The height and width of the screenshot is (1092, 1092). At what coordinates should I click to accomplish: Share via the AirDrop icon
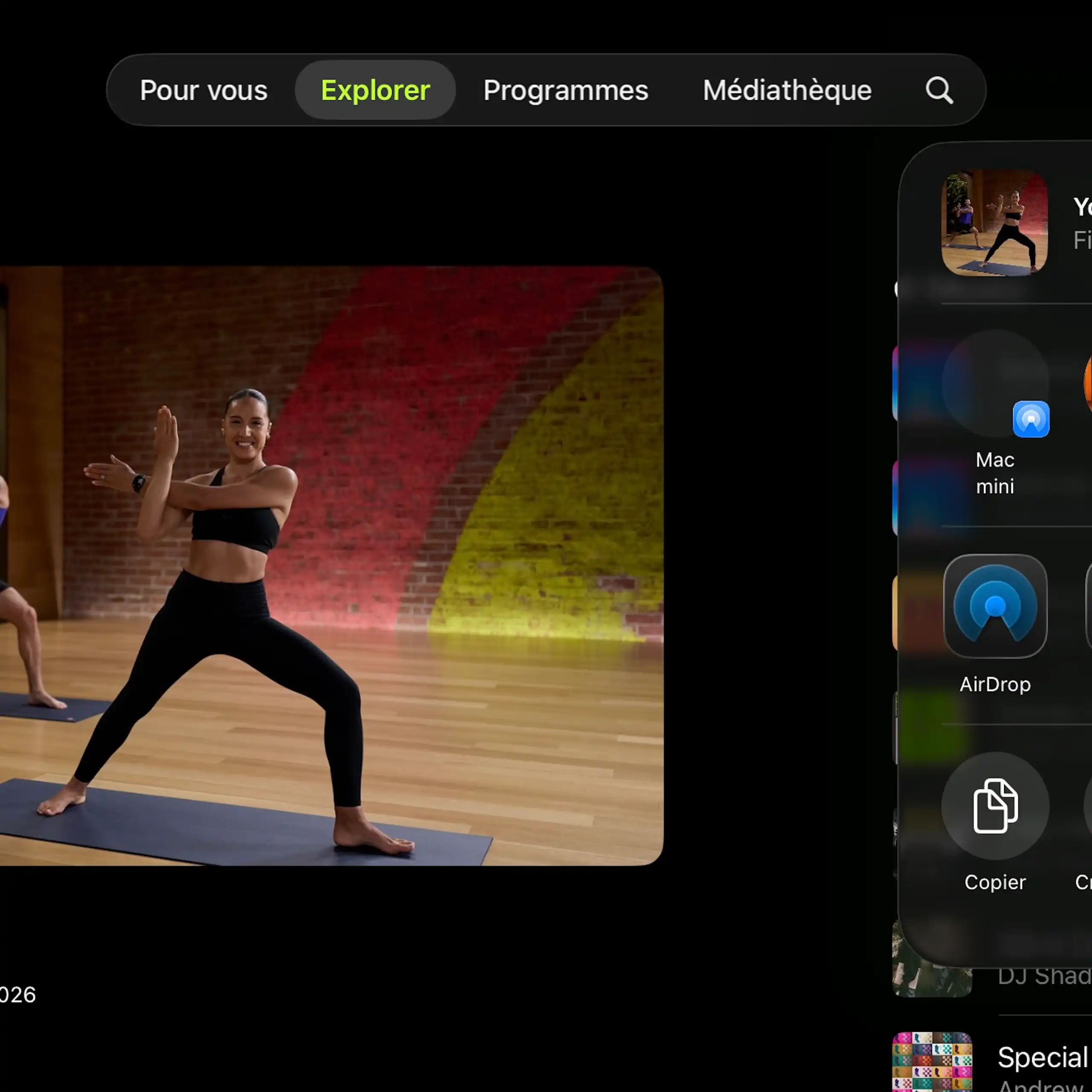[995, 606]
